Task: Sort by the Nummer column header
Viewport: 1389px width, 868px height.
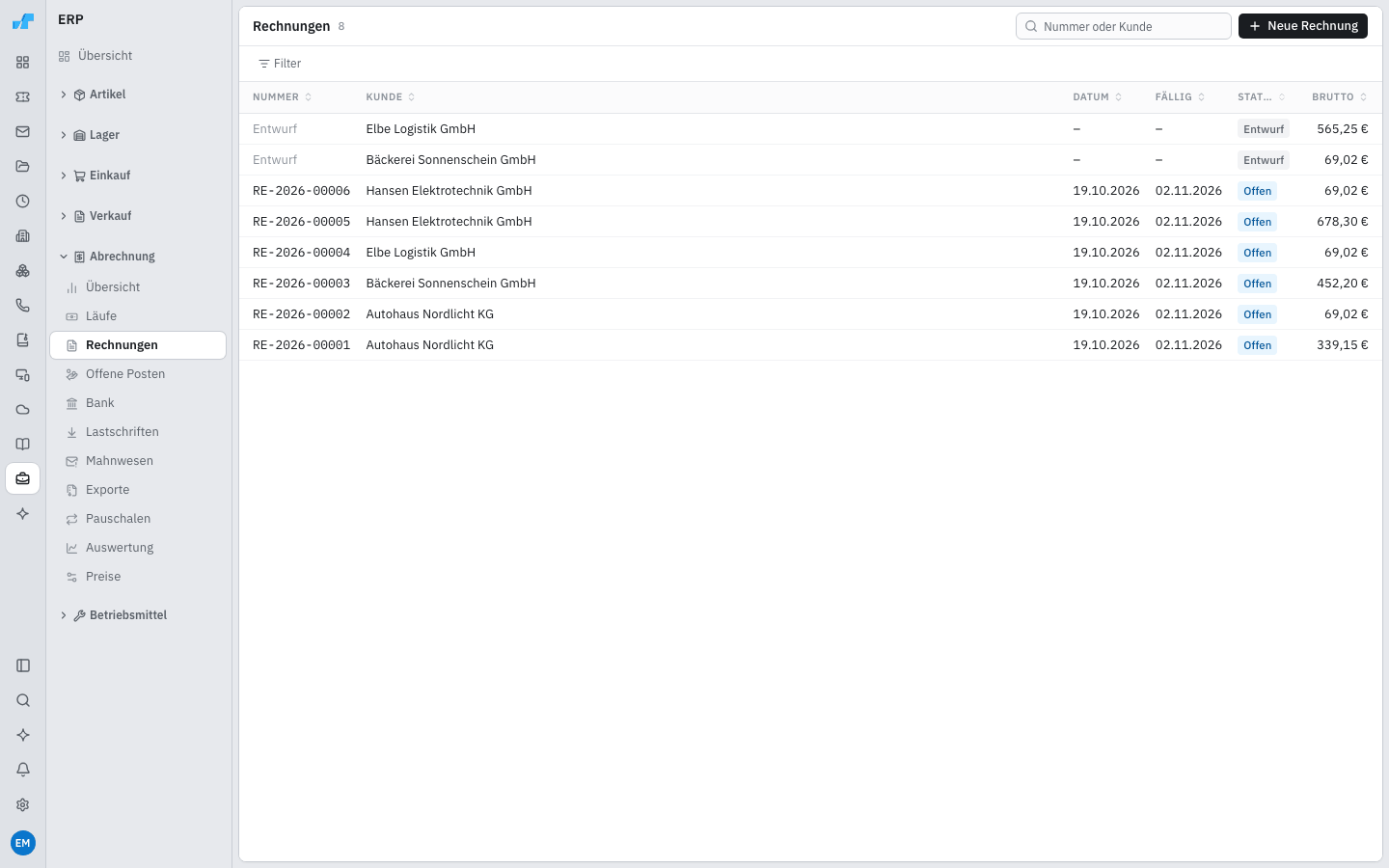Action: (282, 97)
